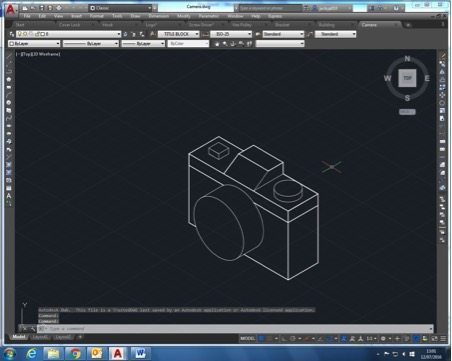Open the ISO-25 dimension style dropdown

coord(231,34)
